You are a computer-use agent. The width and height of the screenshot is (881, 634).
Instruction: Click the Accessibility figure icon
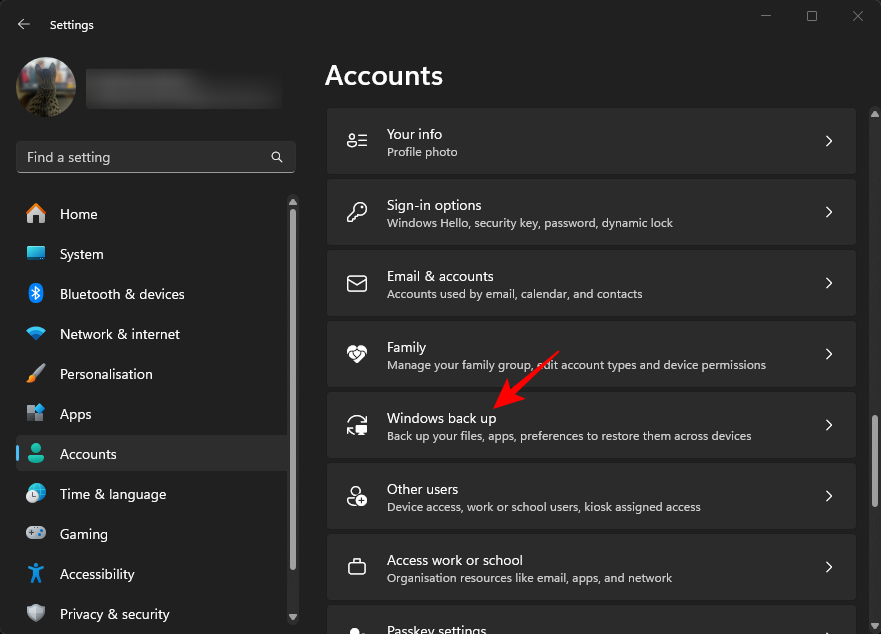tap(36, 574)
